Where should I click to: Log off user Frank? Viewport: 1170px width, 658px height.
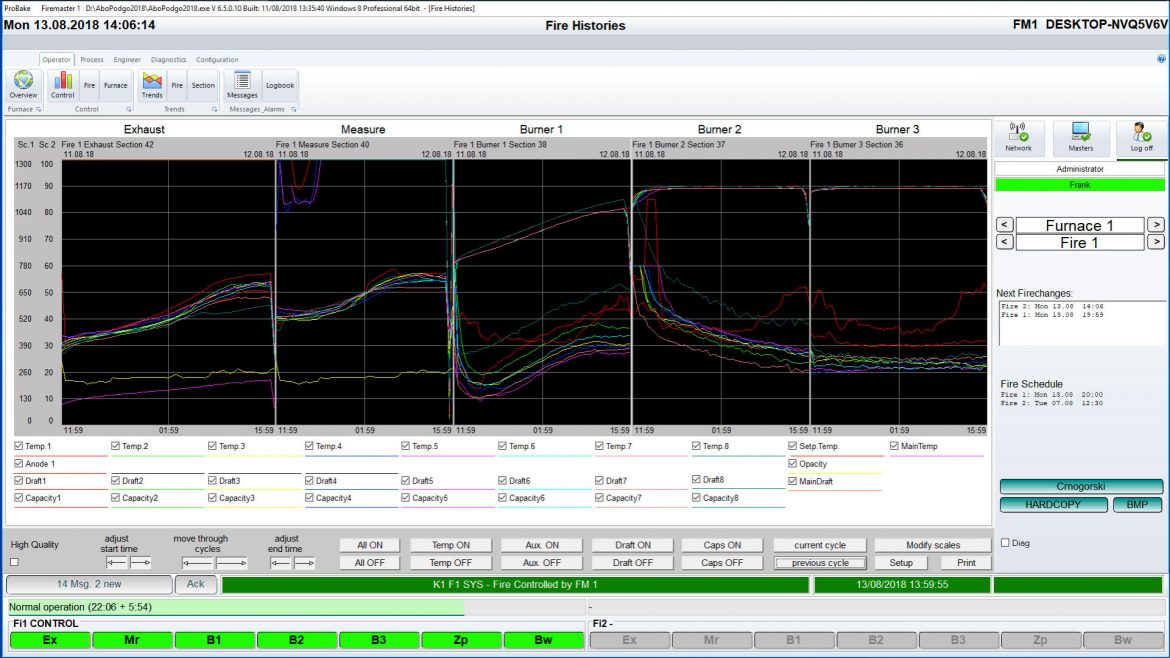1140,135
